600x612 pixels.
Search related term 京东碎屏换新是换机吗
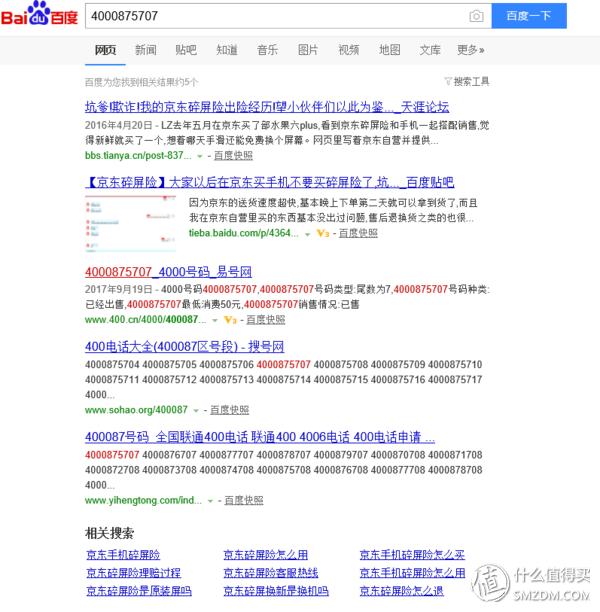click(x=276, y=591)
